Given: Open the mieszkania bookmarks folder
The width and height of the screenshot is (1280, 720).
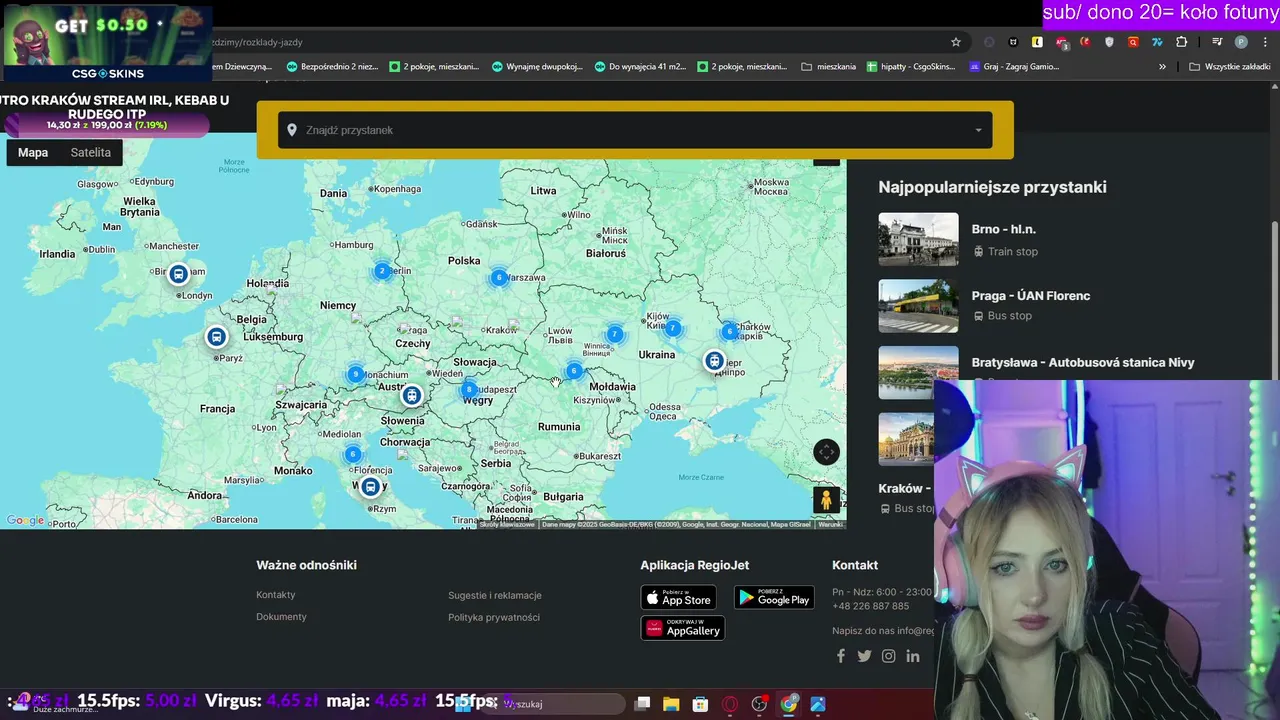Looking at the screenshot, I should [x=829, y=67].
